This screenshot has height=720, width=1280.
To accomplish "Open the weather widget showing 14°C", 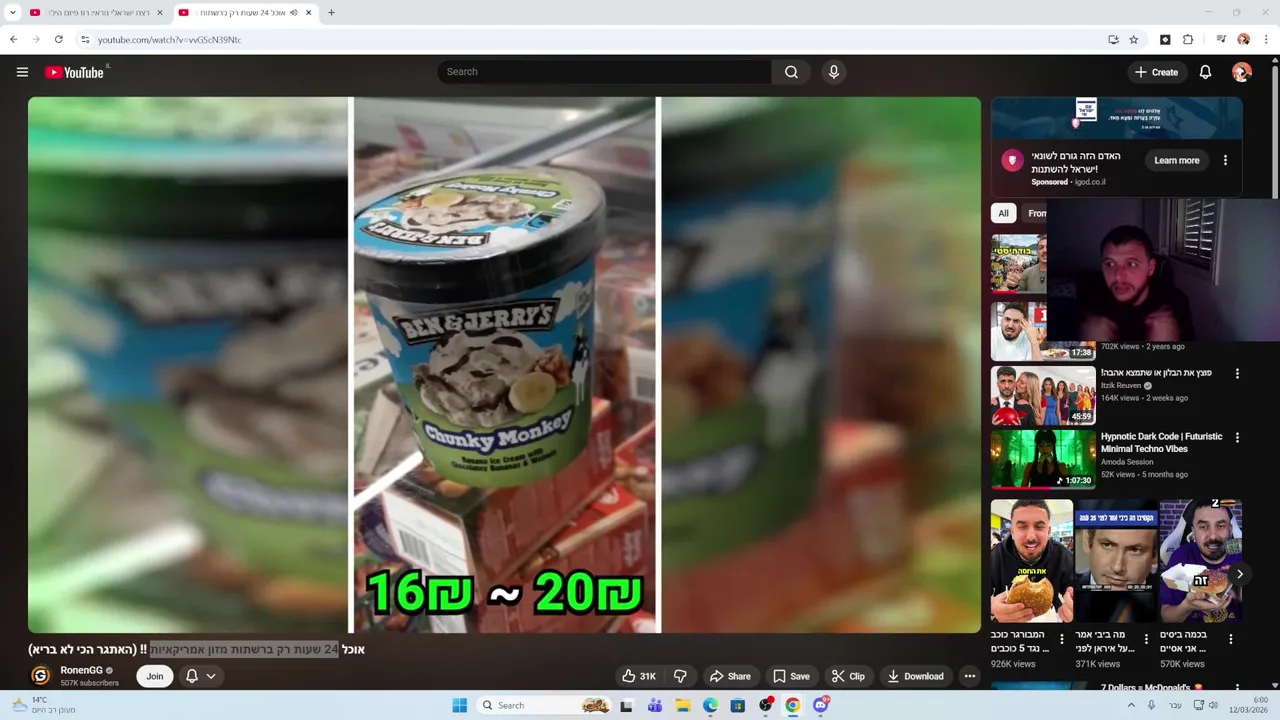I will tap(43, 705).
